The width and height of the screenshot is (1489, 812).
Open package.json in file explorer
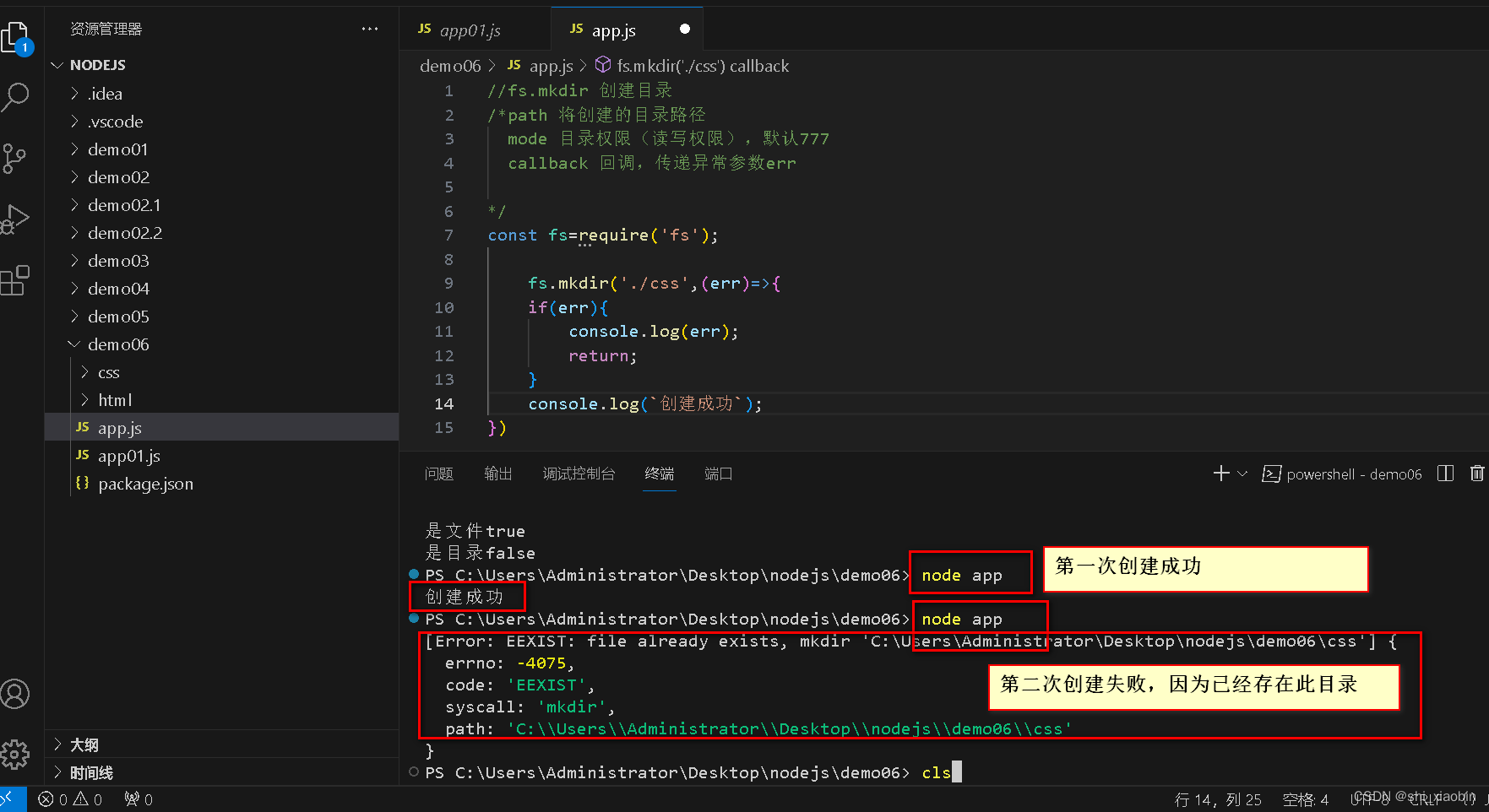[221, 484]
